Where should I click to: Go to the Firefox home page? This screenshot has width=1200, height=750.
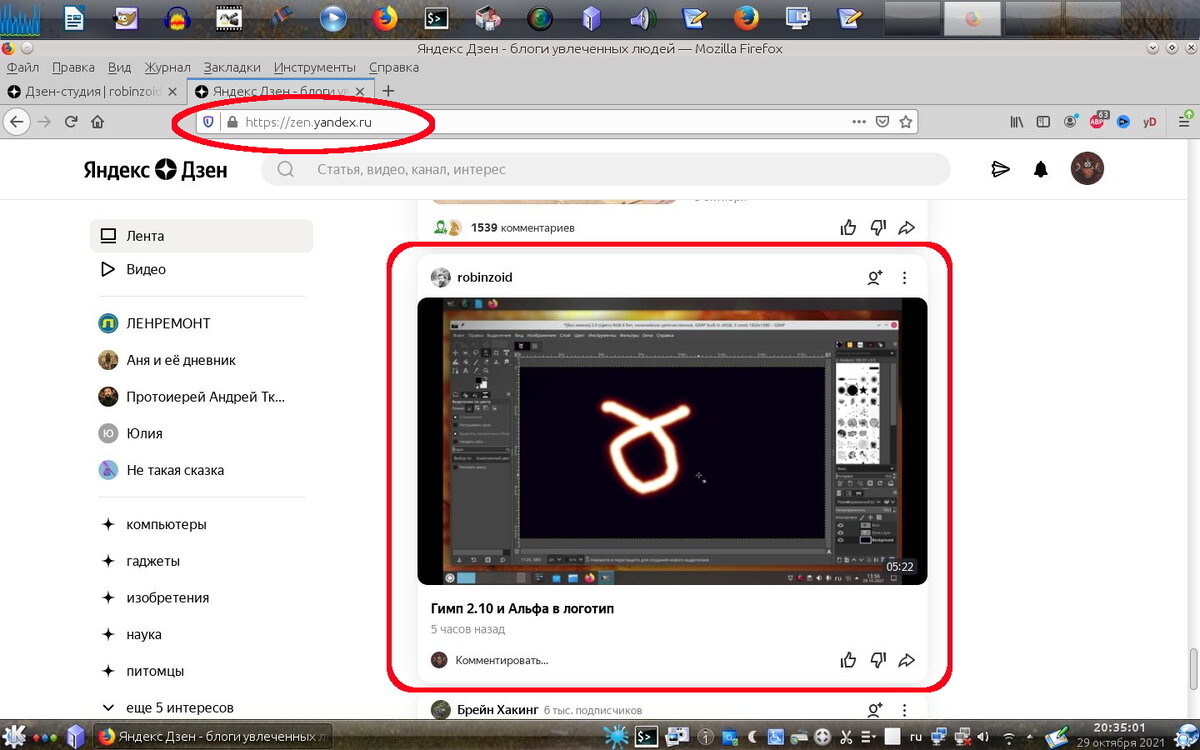97,122
